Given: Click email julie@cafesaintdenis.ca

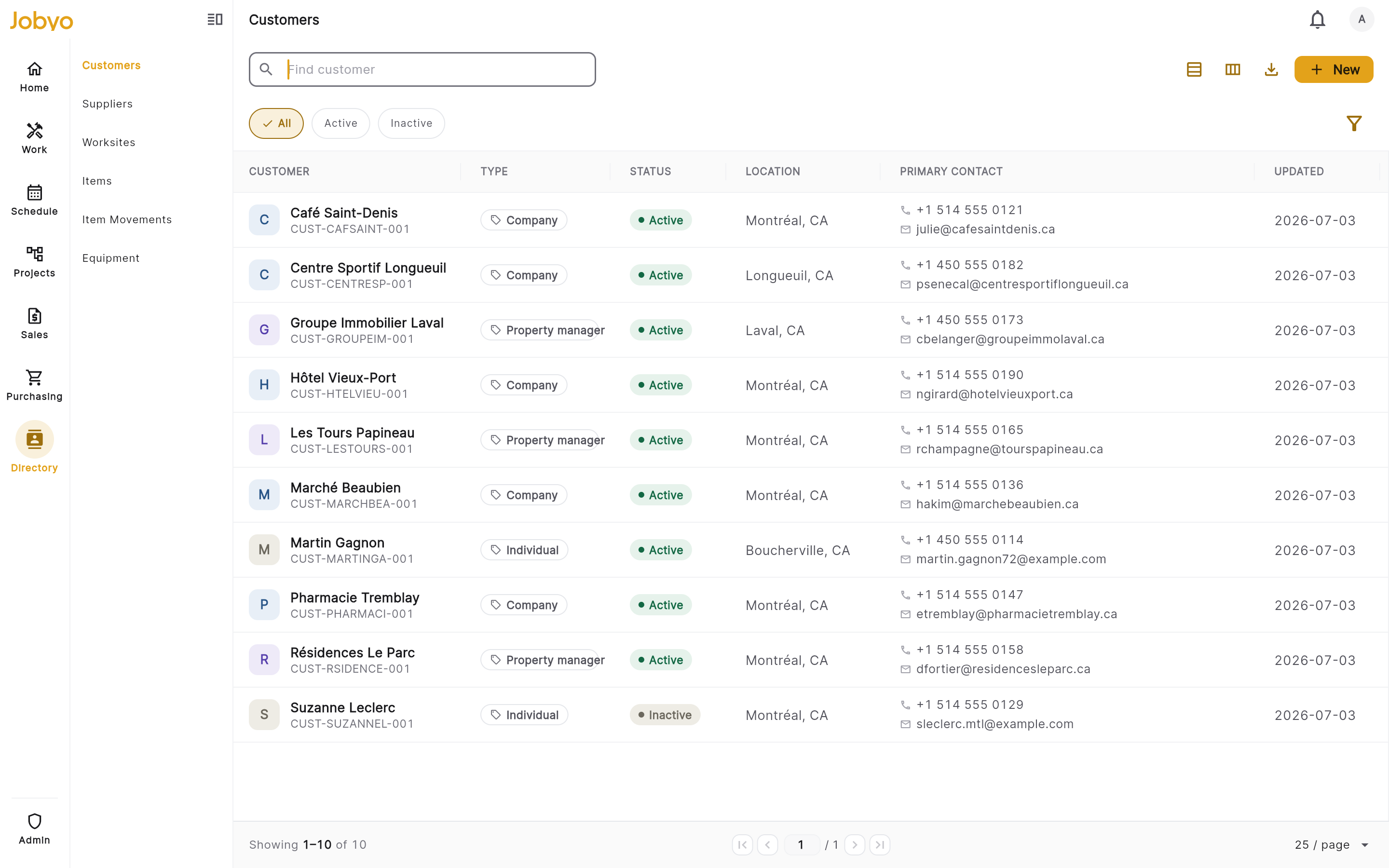Looking at the screenshot, I should 985,230.
